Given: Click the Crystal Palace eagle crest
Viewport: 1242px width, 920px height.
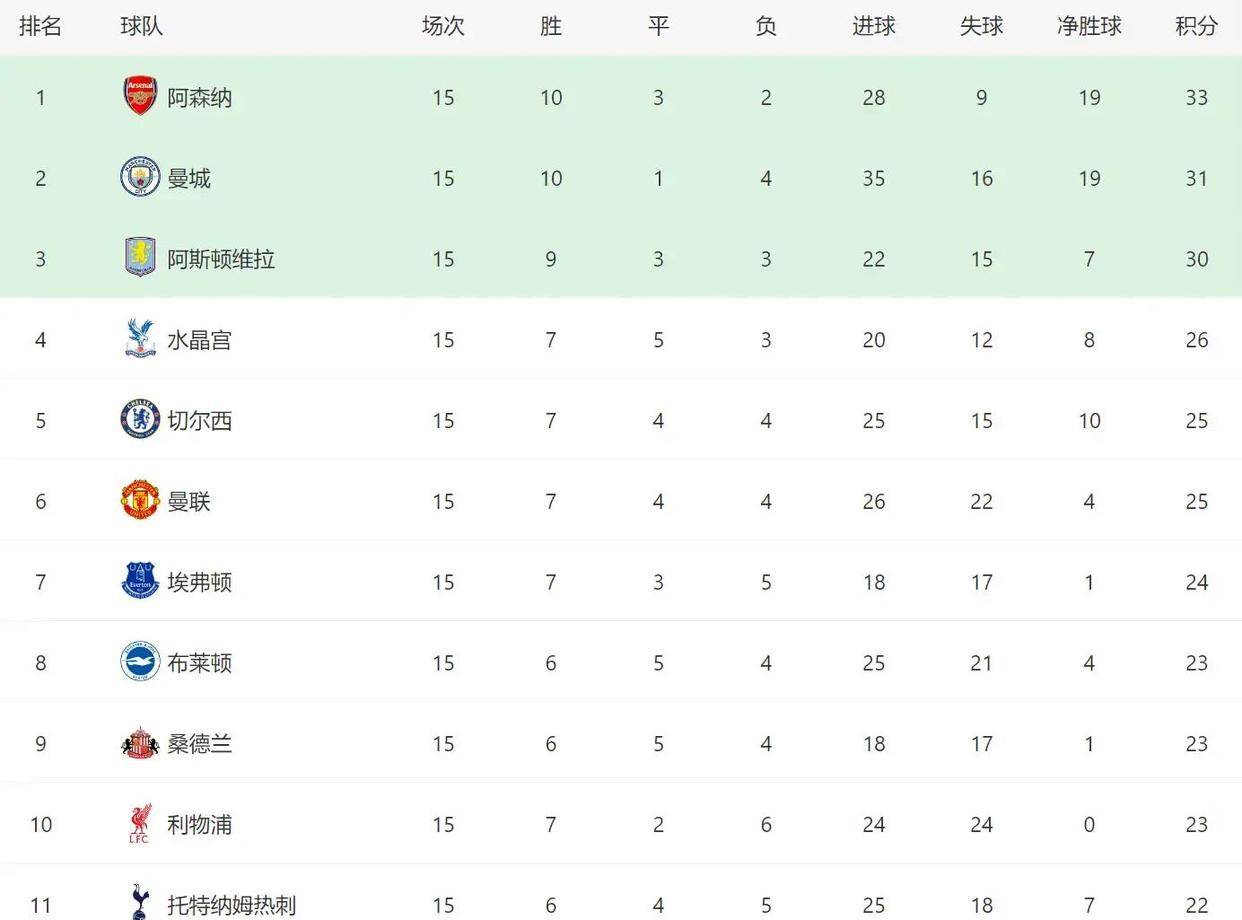Looking at the screenshot, I should point(140,339).
